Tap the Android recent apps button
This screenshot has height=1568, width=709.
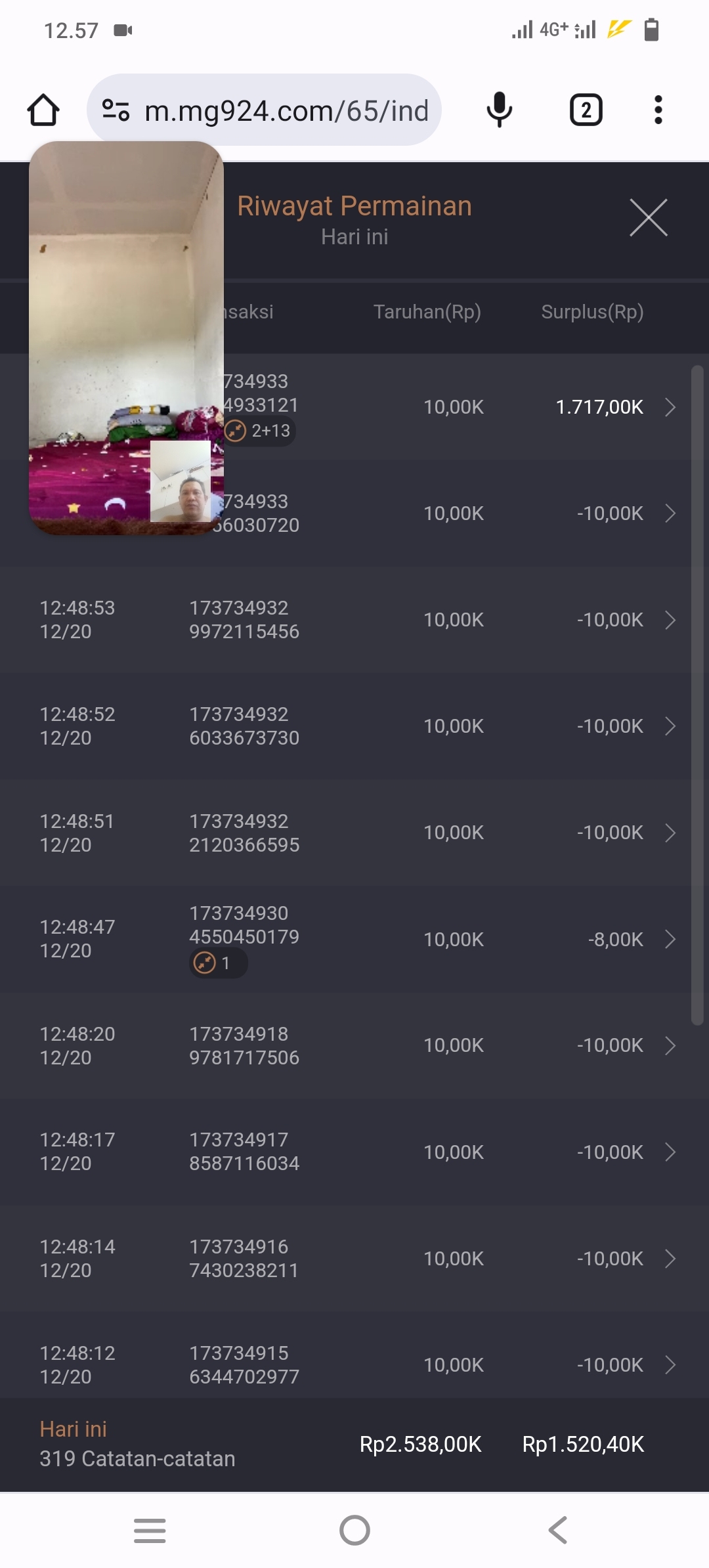tap(150, 1530)
